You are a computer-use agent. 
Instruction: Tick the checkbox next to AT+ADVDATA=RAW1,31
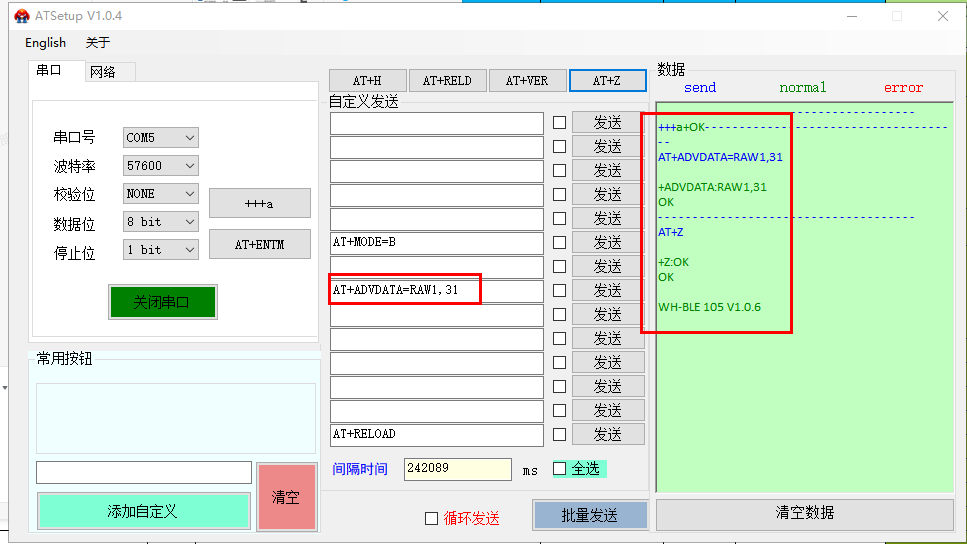tap(559, 291)
